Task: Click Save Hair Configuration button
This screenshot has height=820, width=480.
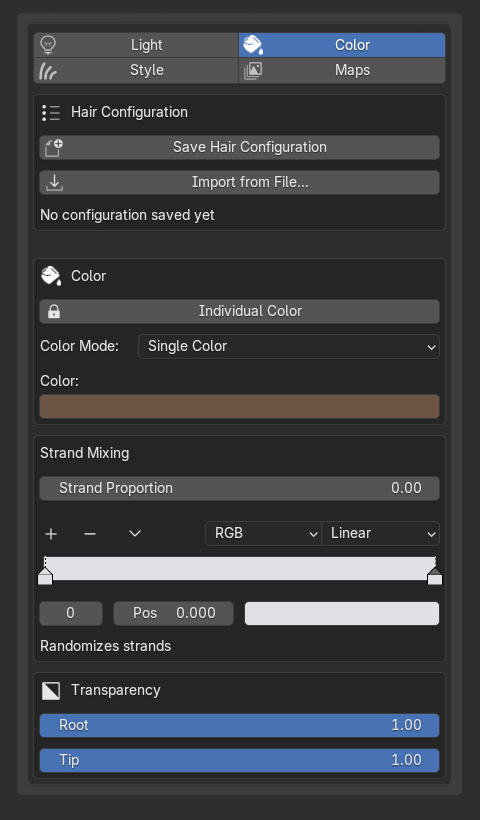Action: tap(239, 147)
